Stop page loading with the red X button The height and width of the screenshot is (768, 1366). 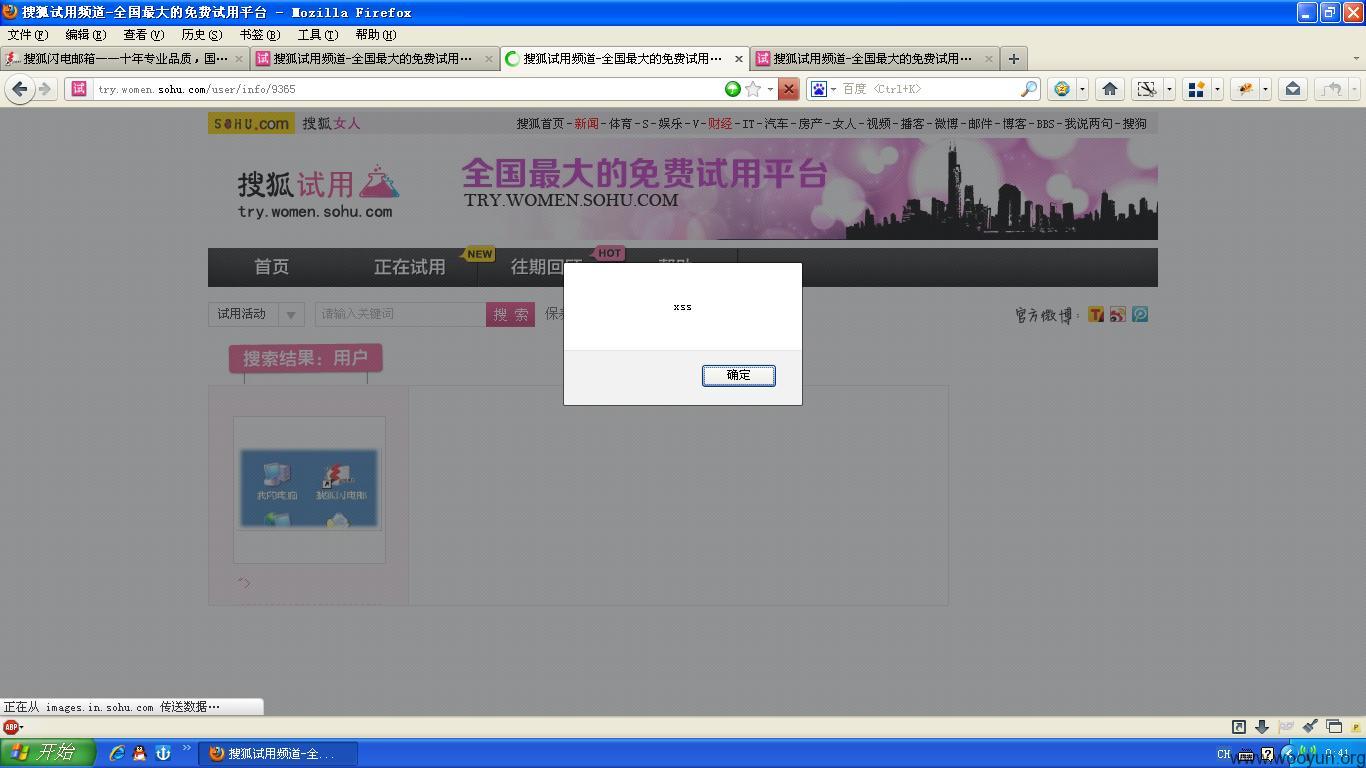coord(788,89)
